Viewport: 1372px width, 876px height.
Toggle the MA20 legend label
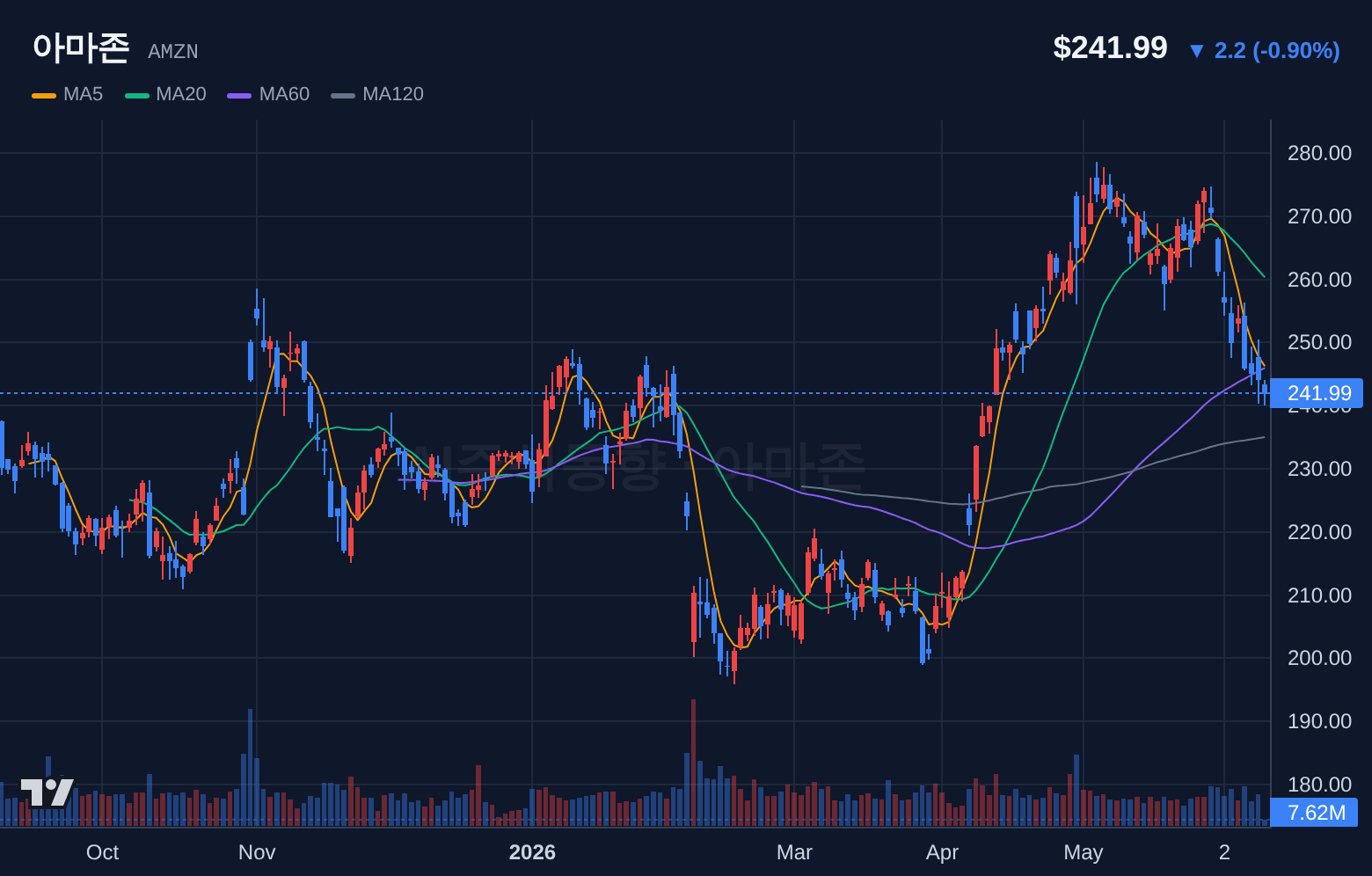pyautogui.click(x=181, y=94)
